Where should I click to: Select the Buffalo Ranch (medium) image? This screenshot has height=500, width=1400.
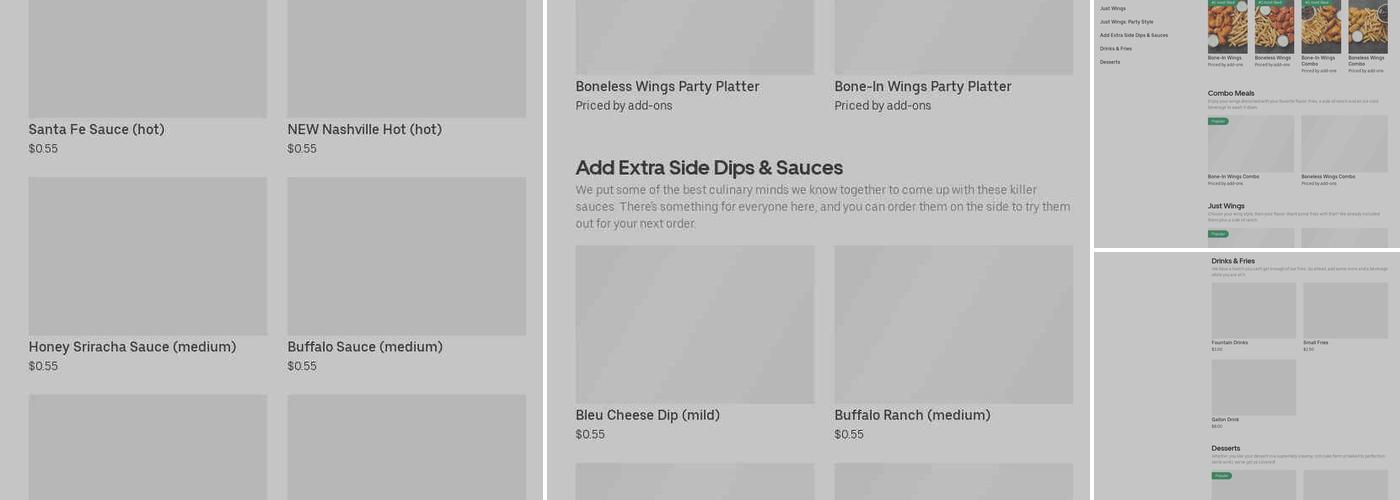coord(953,324)
